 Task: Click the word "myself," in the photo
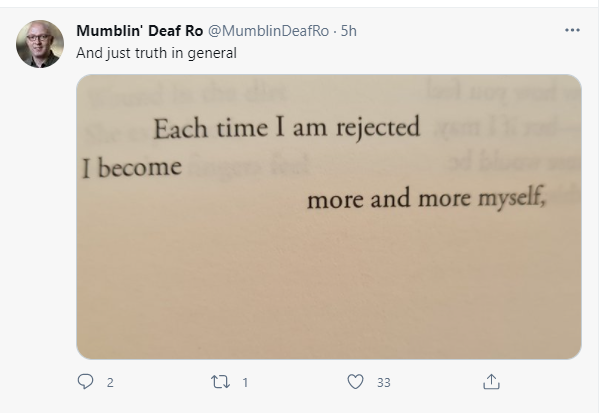pos(511,199)
